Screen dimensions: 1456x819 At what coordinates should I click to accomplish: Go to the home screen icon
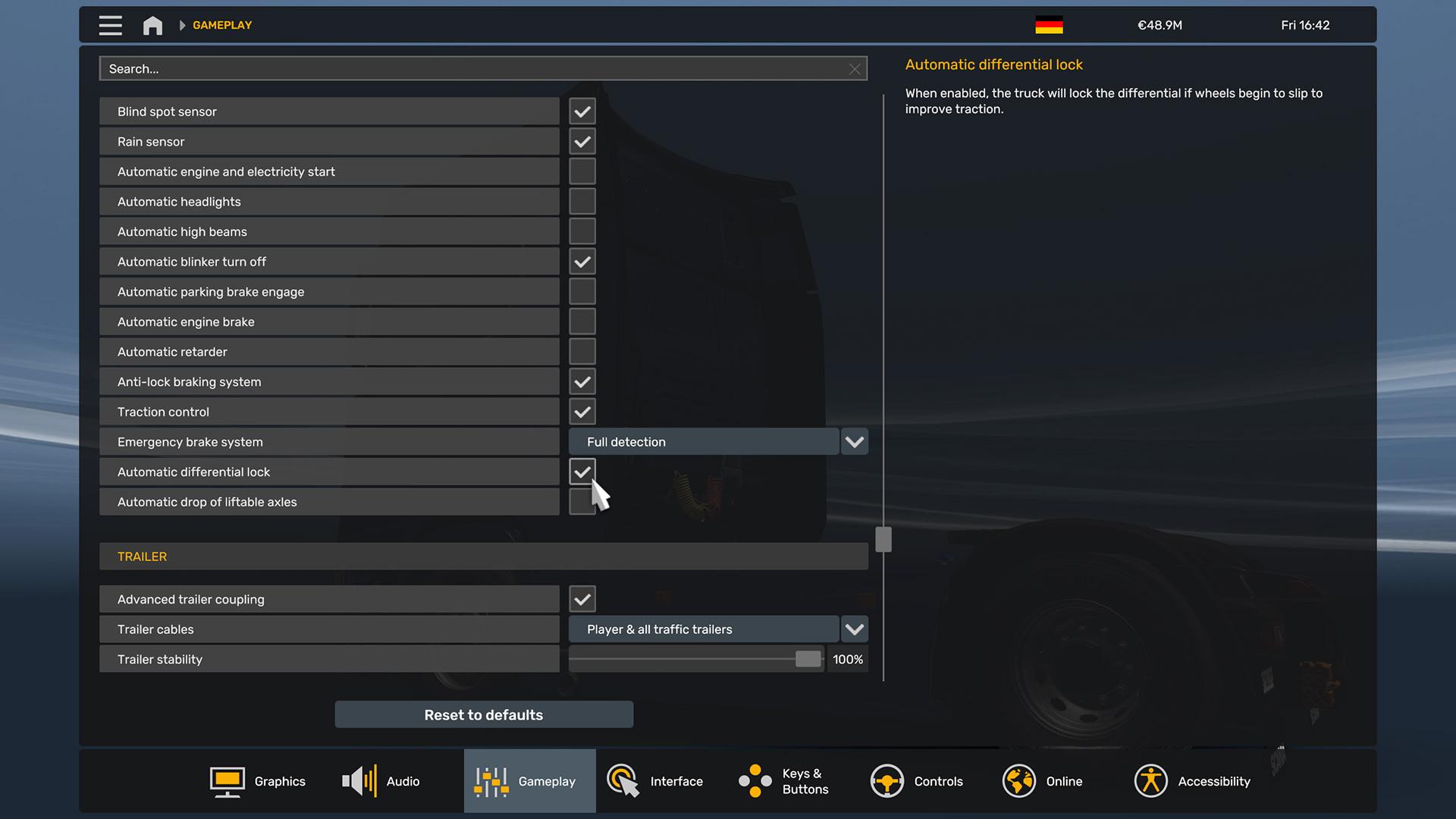(x=152, y=25)
